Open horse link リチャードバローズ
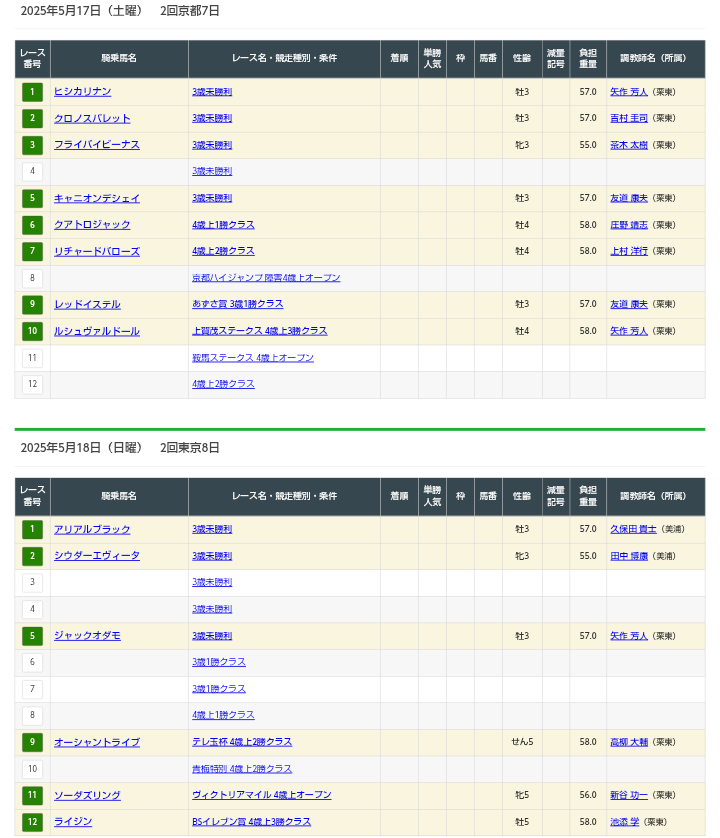 (97, 251)
